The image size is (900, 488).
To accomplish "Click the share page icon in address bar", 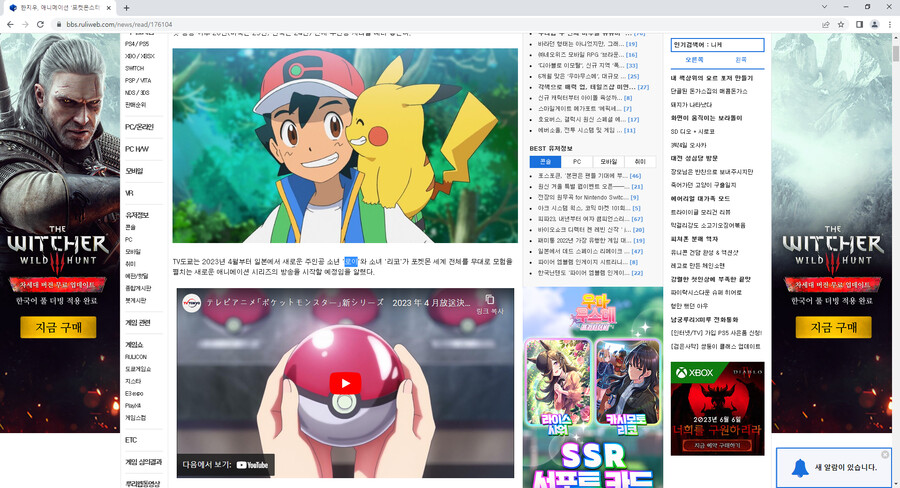I will [825, 24].
